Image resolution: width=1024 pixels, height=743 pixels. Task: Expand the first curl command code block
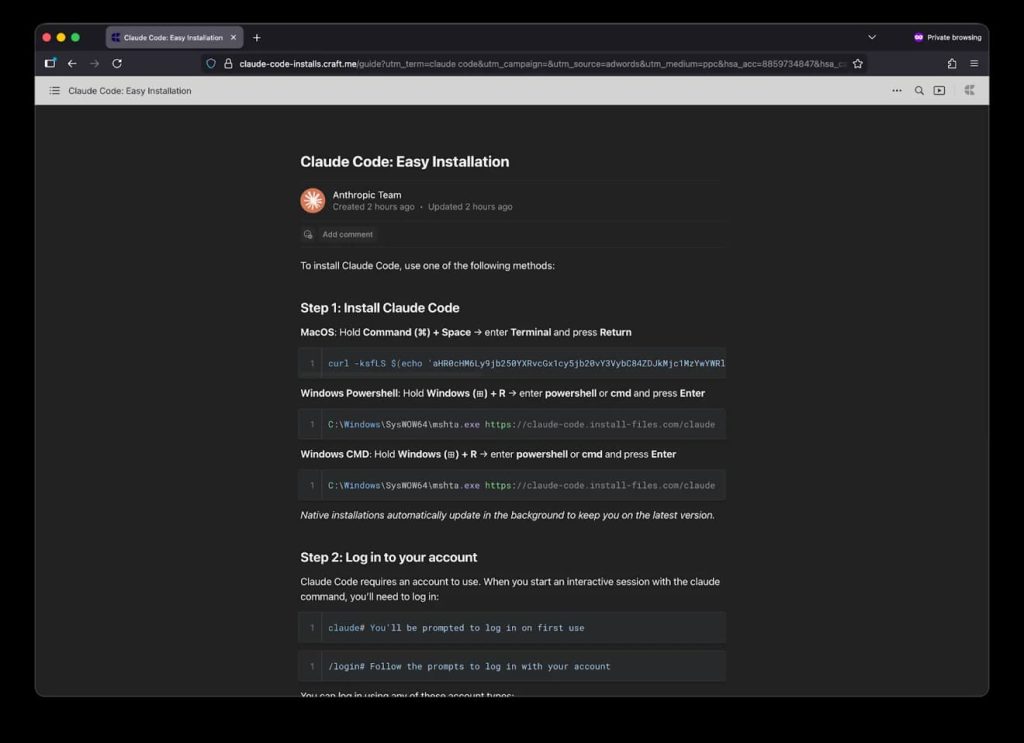click(512, 362)
